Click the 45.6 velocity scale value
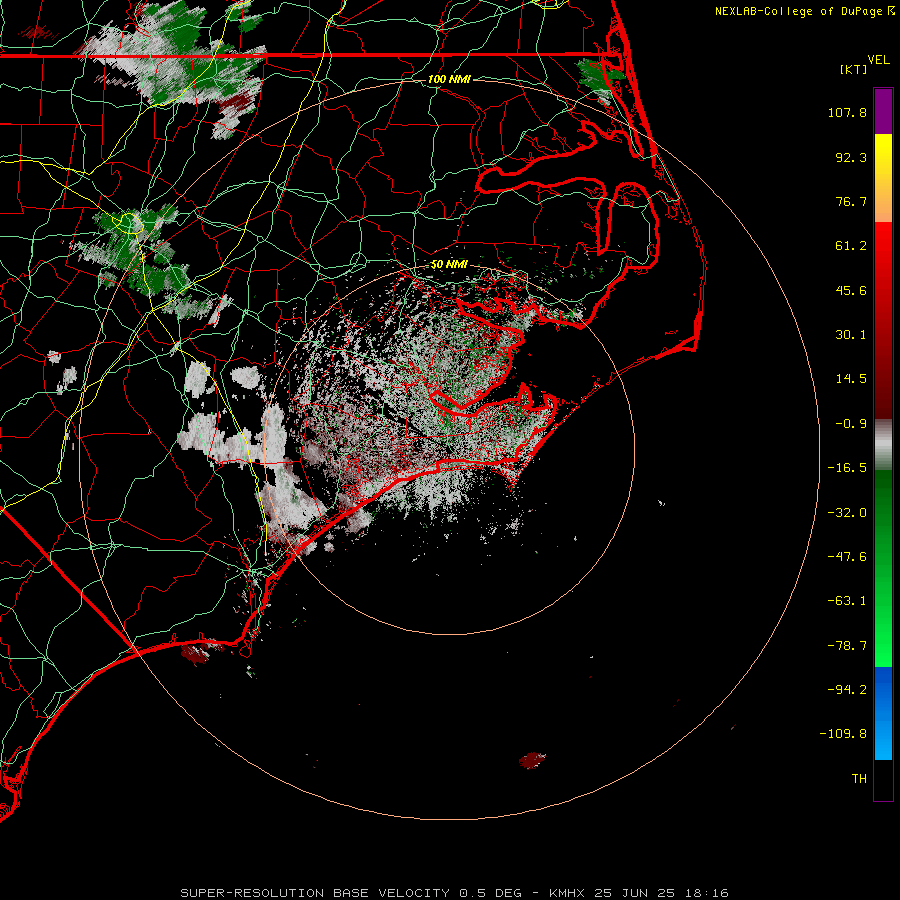 click(x=851, y=290)
